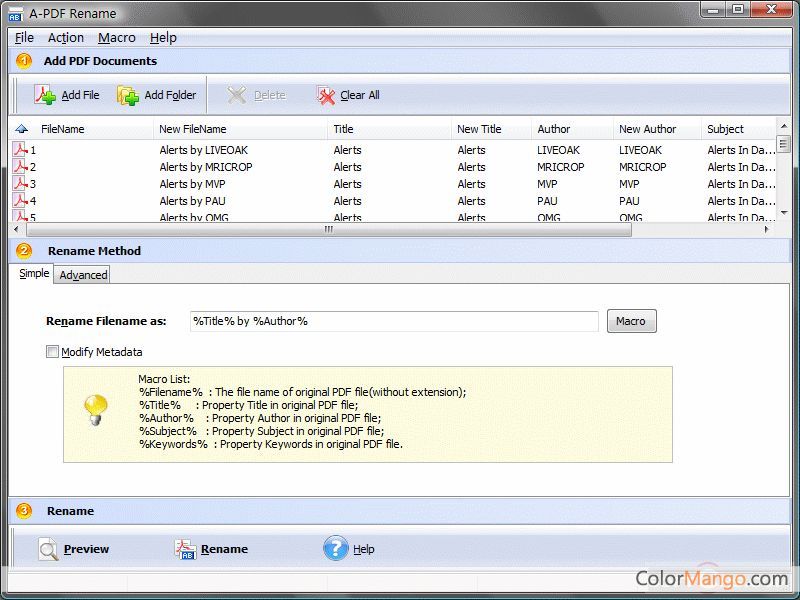Click the Author cell 'LIVEOAK'

pos(558,150)
